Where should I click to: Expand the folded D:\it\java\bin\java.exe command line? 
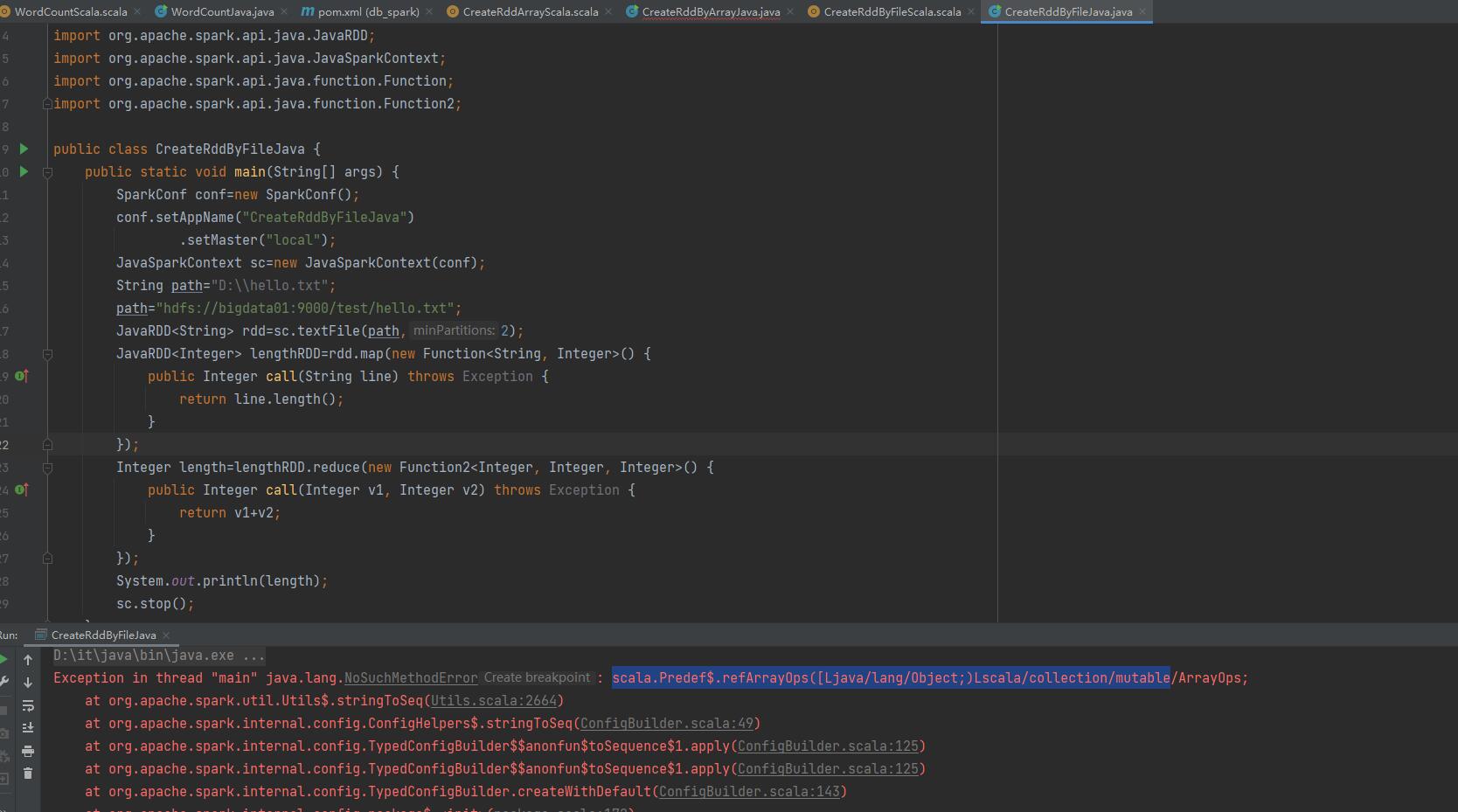pos(159,656)
